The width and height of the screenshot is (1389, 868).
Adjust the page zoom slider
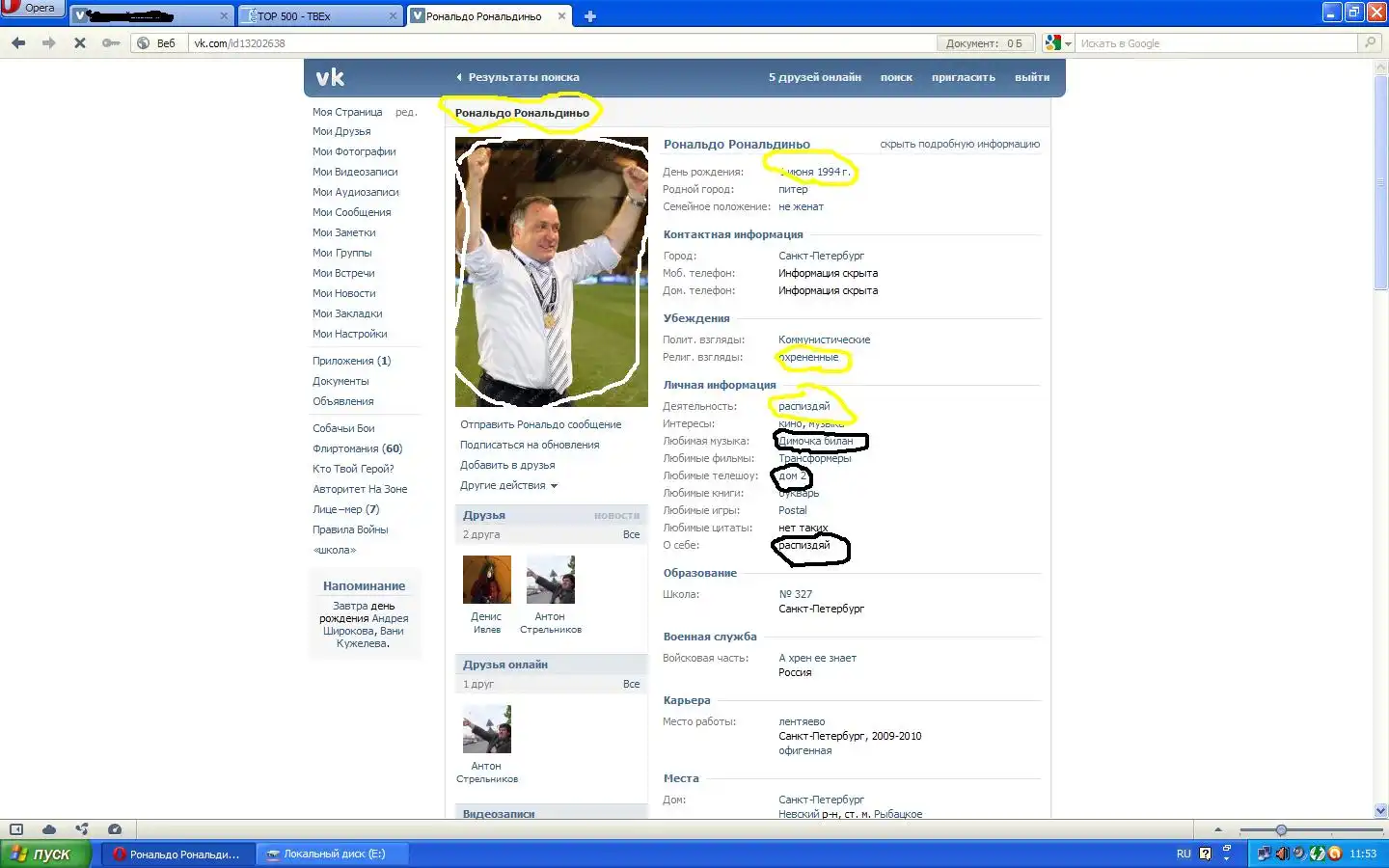click(x=1281, y=829)
